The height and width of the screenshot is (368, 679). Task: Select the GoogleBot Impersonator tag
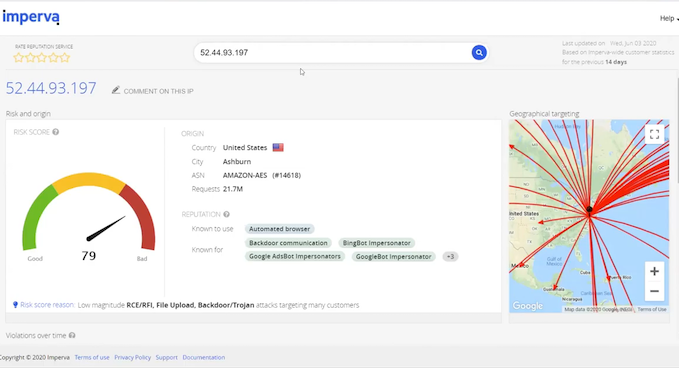click(394, 257)
